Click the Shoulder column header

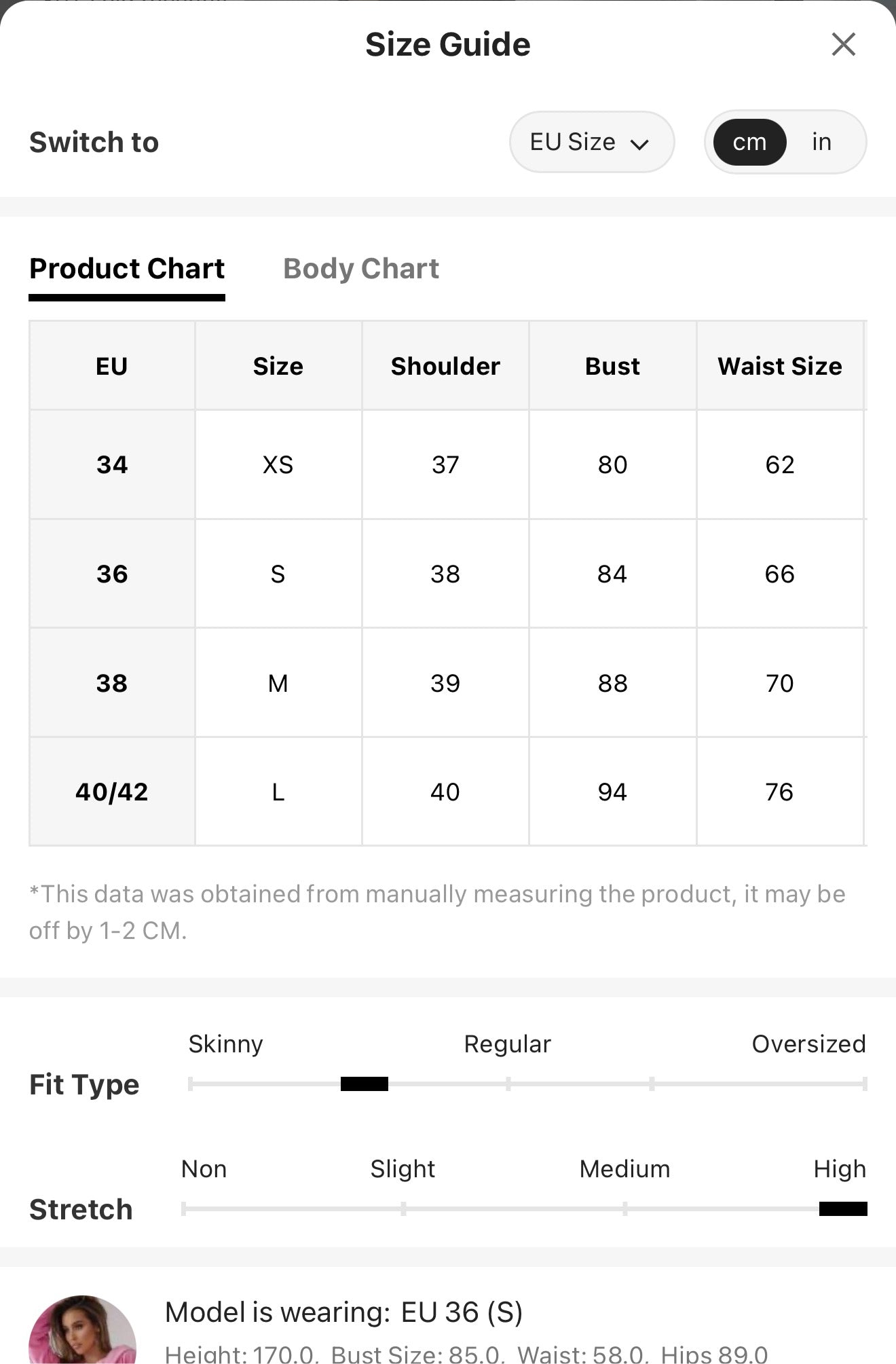click(445, 366)
